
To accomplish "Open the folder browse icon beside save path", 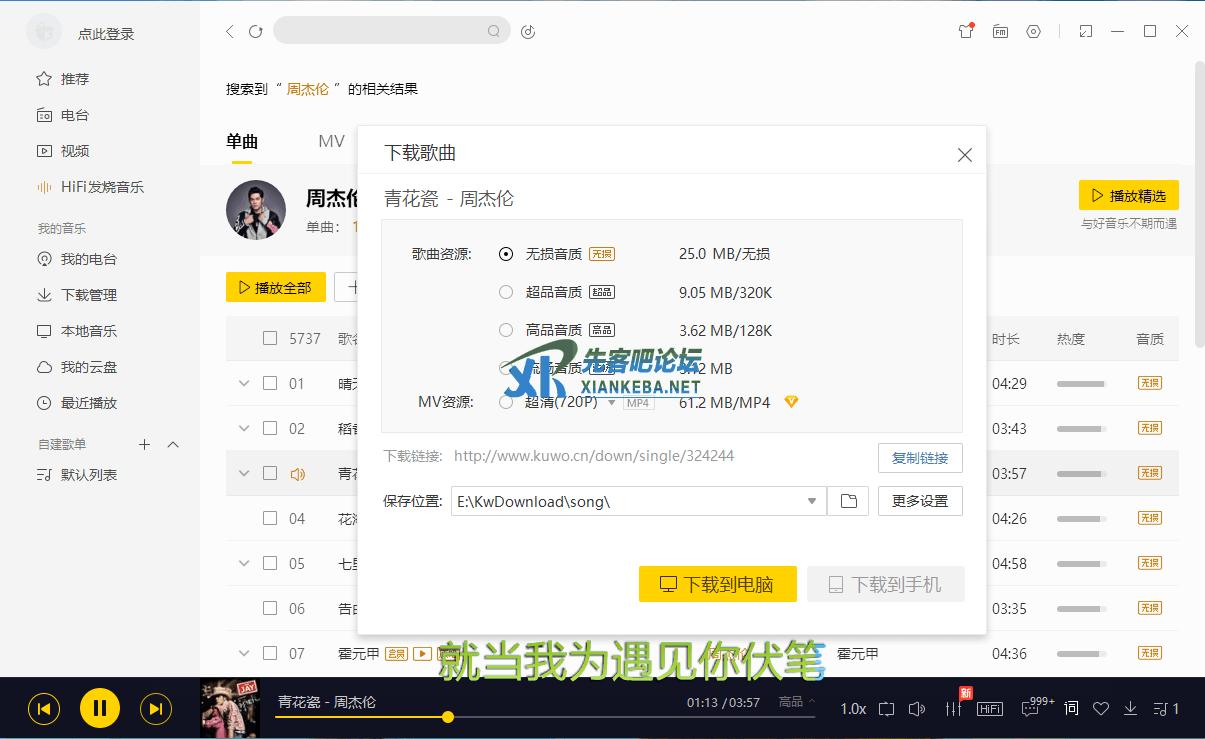I will coord(848,501).
